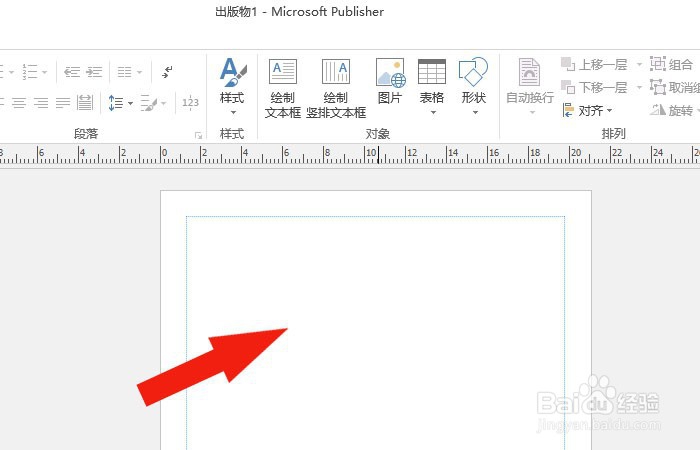Click 绘制文本框 draw text box
700x450 pixels.
[x=283, y=88]
